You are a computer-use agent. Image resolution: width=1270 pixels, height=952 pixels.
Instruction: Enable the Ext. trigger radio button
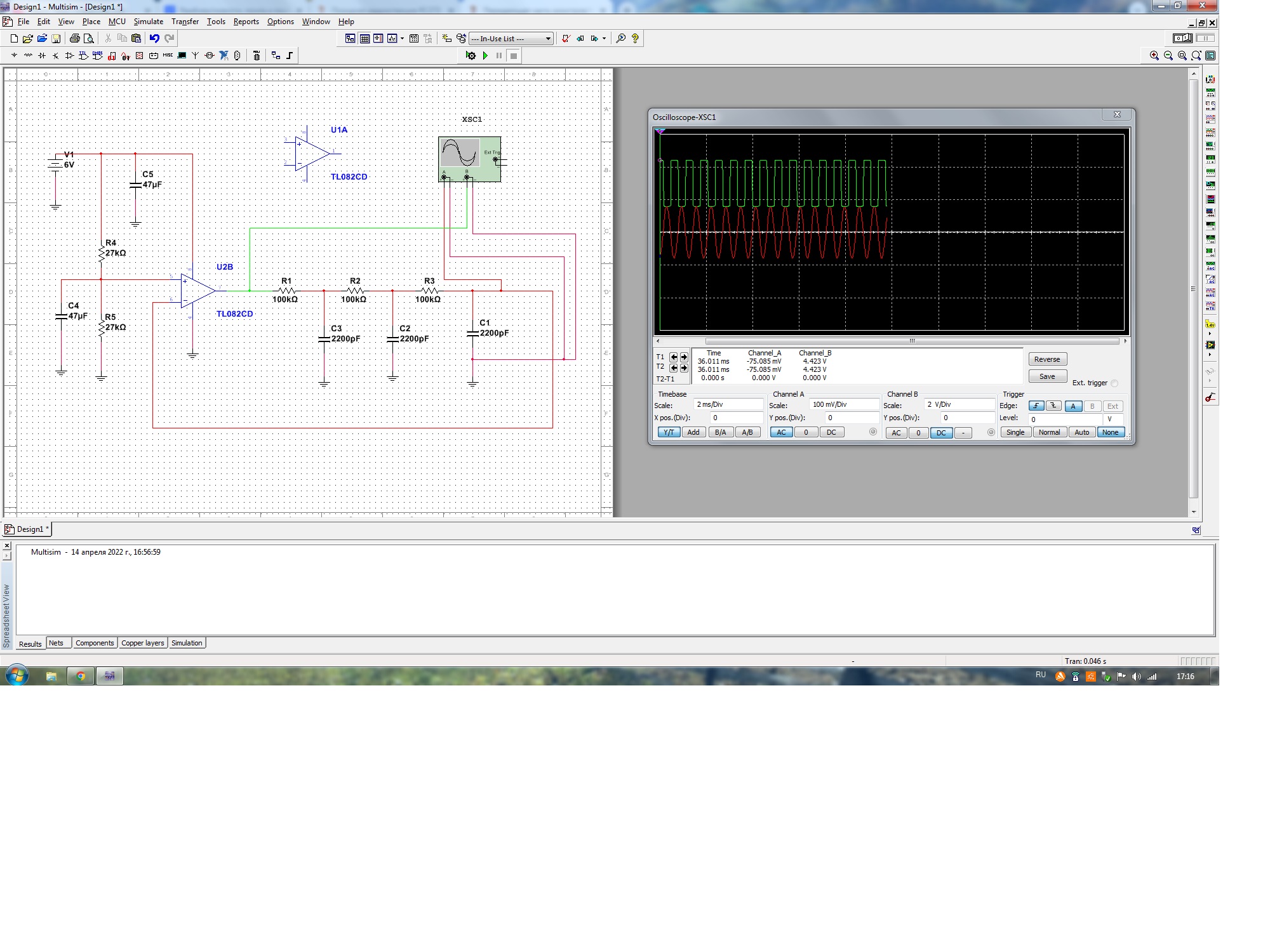click(x=1114, y=383)
